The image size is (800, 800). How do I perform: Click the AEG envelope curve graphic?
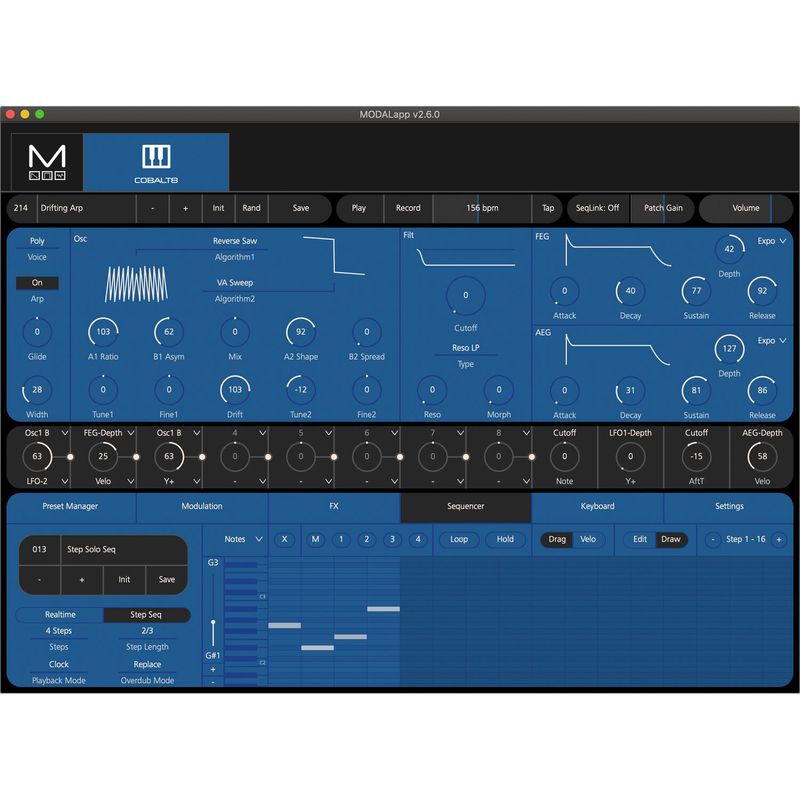[618, 348]
